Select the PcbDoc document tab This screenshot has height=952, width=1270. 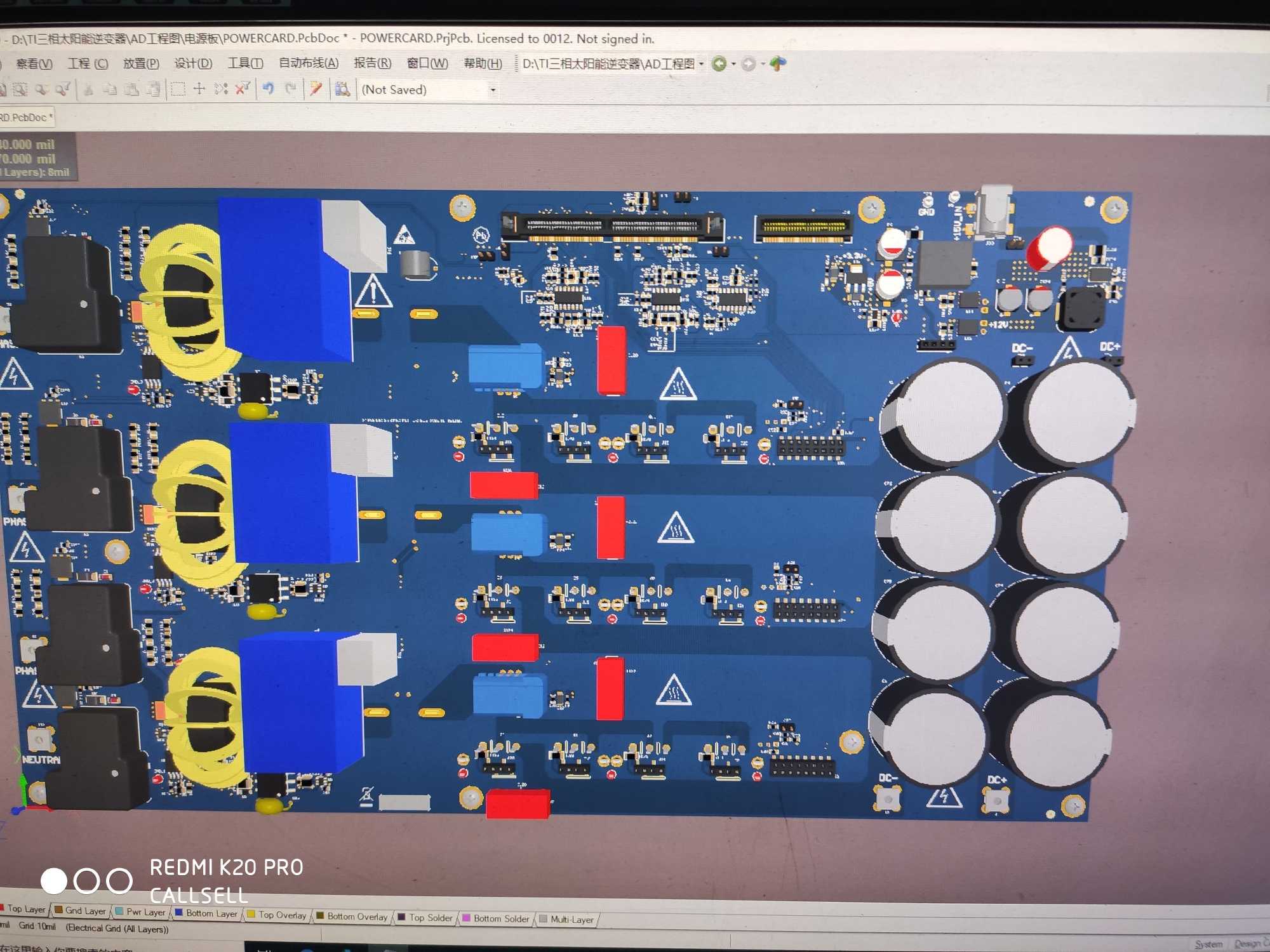point(26,117)
